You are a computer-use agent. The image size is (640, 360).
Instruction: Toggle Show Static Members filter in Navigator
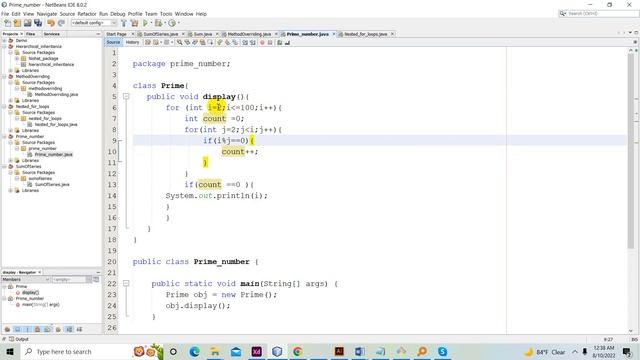pyautogui.click(x=27, y=329)
